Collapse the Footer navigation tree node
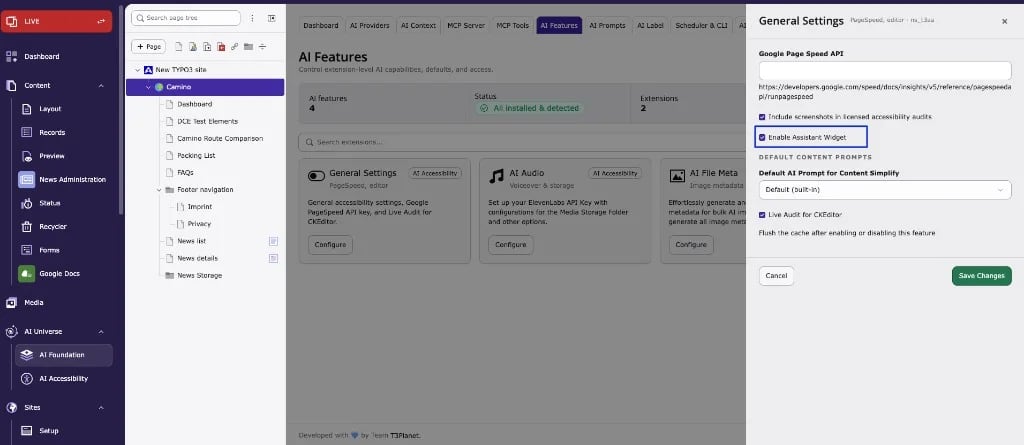Screen dimensions: 1024x445 [x=159, y=190]
